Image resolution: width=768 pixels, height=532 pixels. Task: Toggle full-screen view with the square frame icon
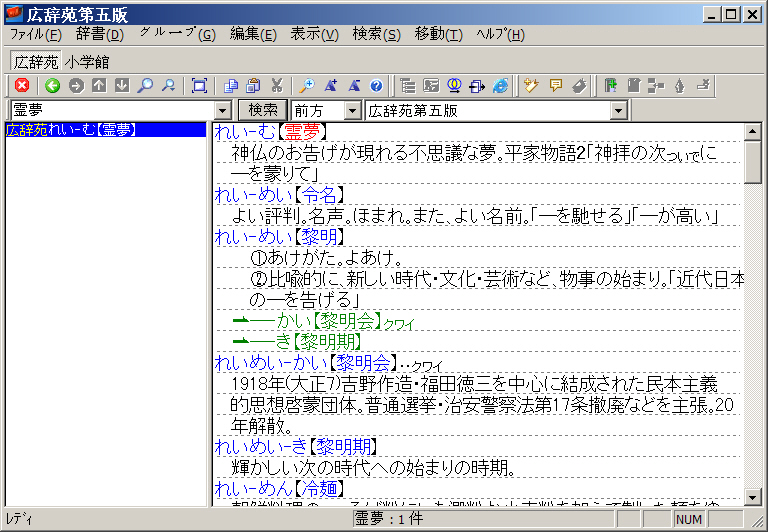tap(199, 86)
